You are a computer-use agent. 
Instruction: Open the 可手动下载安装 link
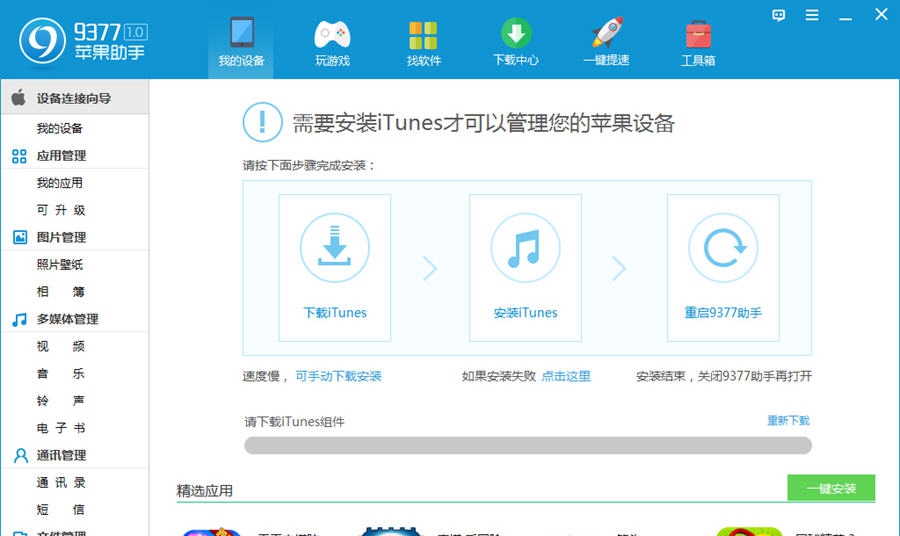pyautogui.click(x=339, y=376)
